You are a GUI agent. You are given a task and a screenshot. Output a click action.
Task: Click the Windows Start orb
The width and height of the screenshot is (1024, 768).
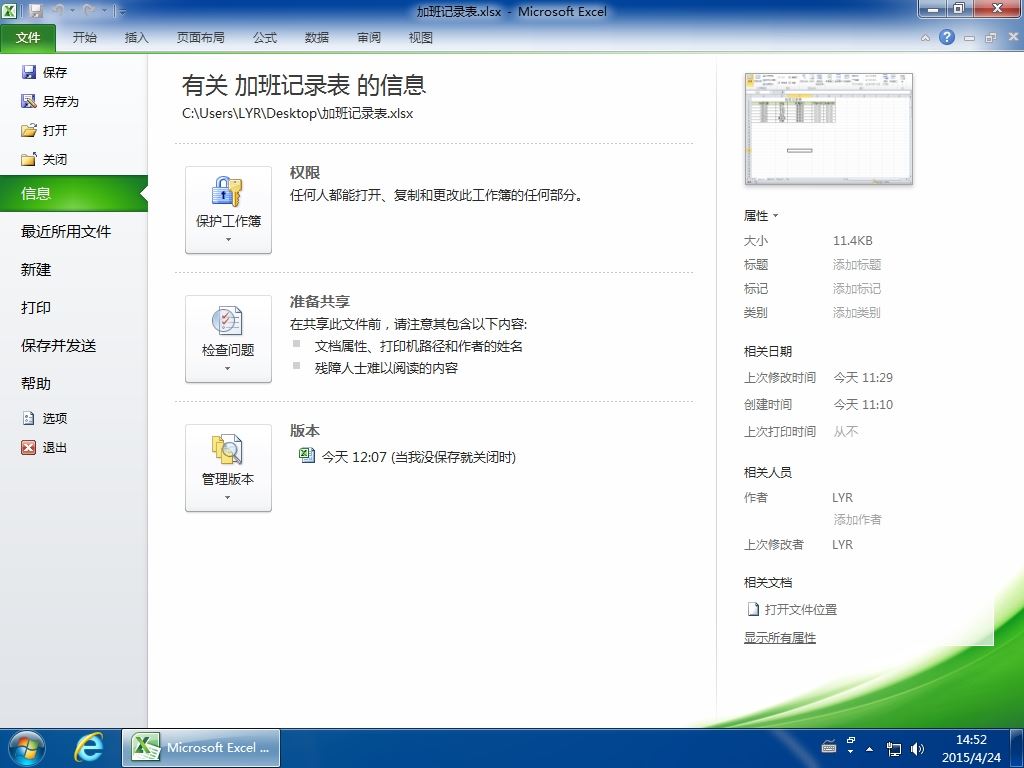tap(27, 748)
